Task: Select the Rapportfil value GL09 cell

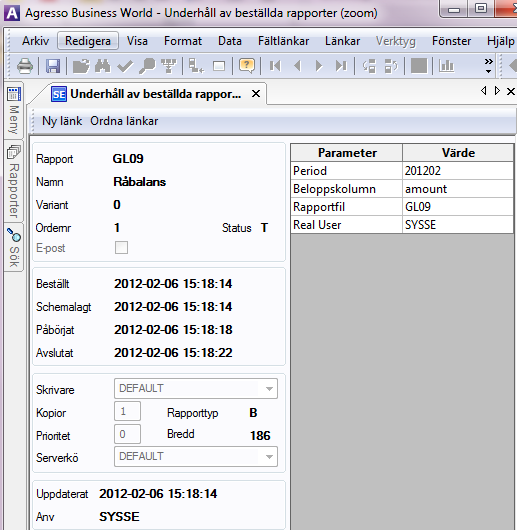Action: (x=458, y=207)
